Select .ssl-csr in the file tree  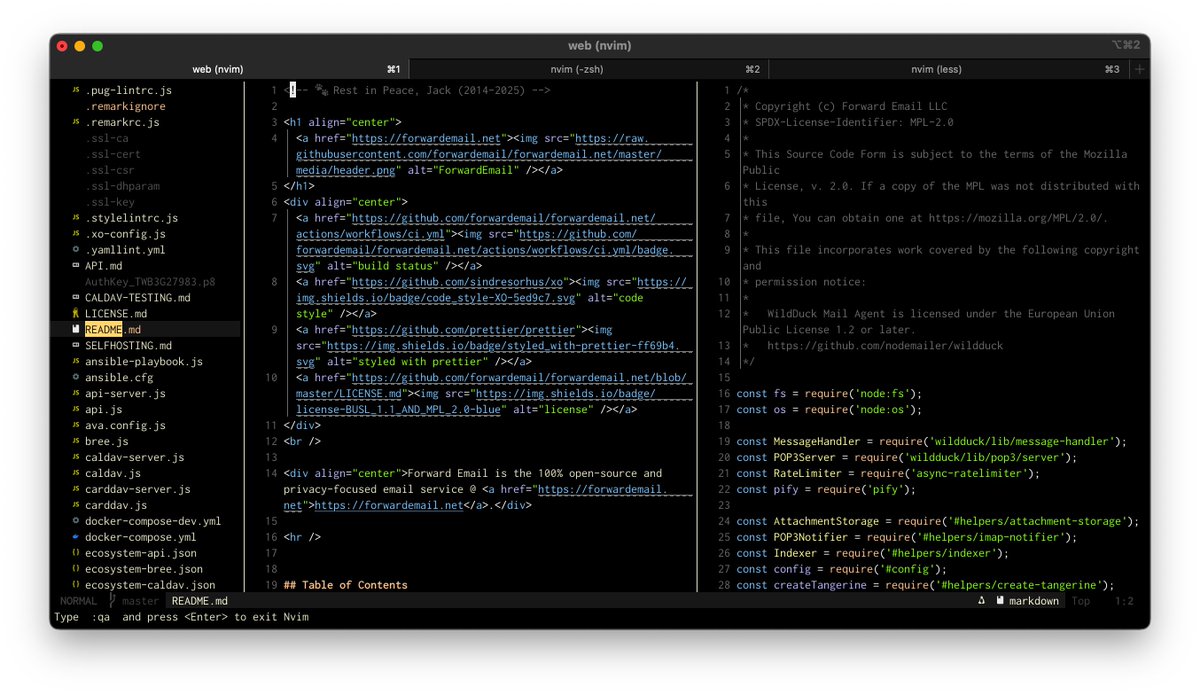point(110,170)
